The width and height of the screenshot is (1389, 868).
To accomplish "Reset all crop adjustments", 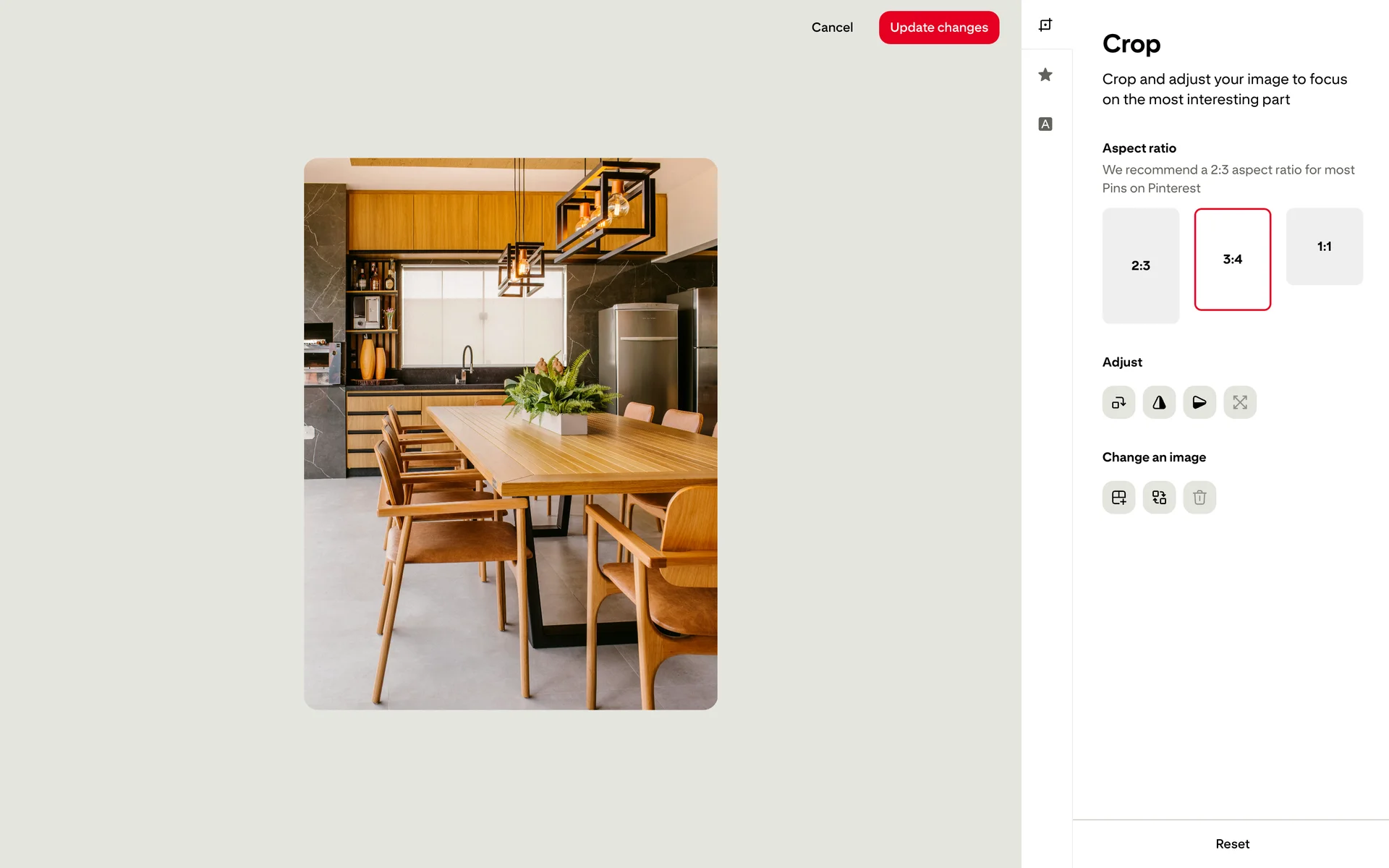I will click(x=1232, y=844).
